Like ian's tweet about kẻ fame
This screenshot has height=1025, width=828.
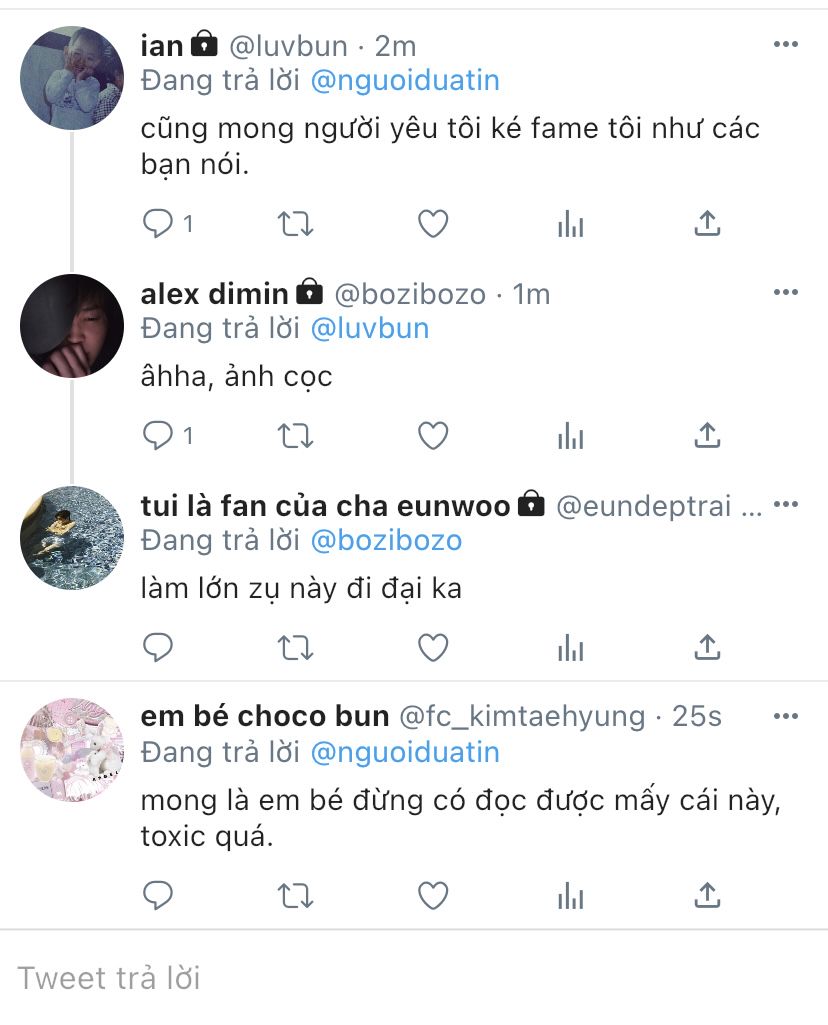(x=433, y=224)
